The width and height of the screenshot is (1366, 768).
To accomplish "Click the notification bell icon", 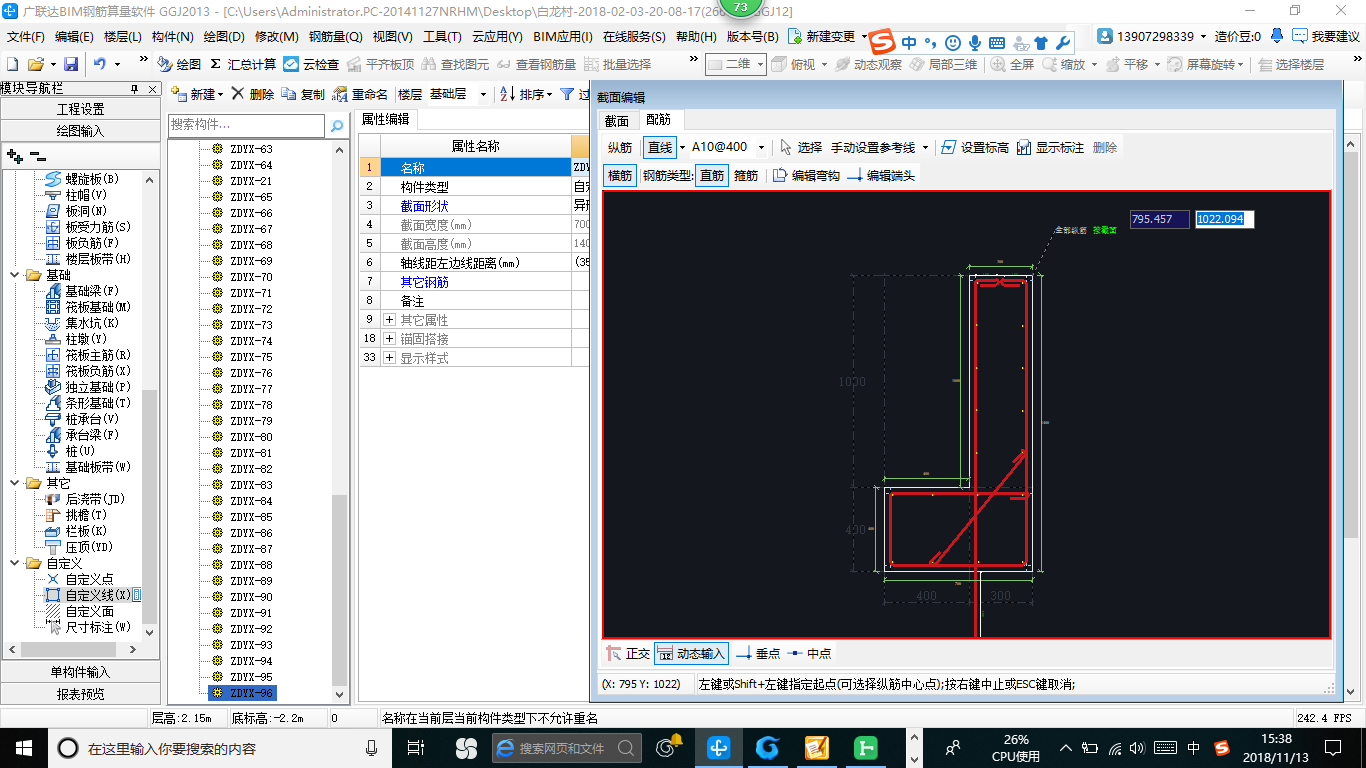I will coord(1277,36).
